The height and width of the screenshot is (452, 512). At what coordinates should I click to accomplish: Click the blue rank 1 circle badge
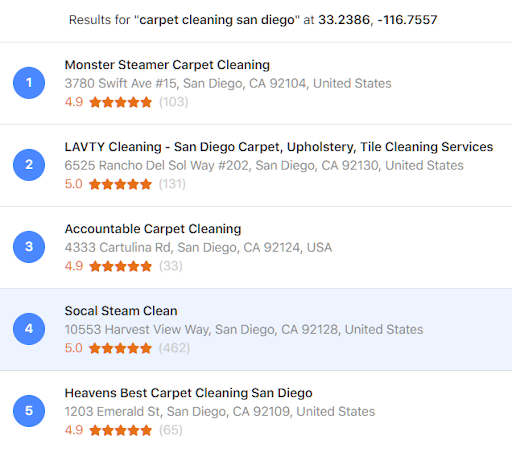click(x=29, y=83)
